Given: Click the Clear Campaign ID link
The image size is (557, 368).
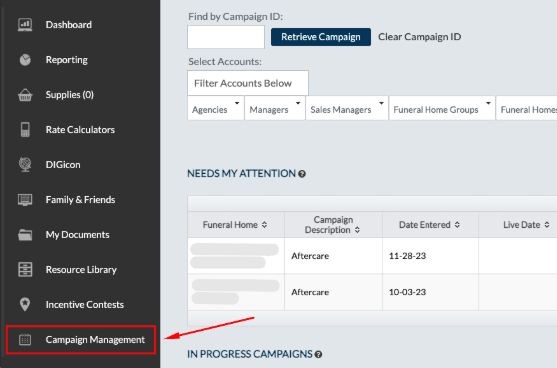Looking at the screenshot, I should (420, 37).
